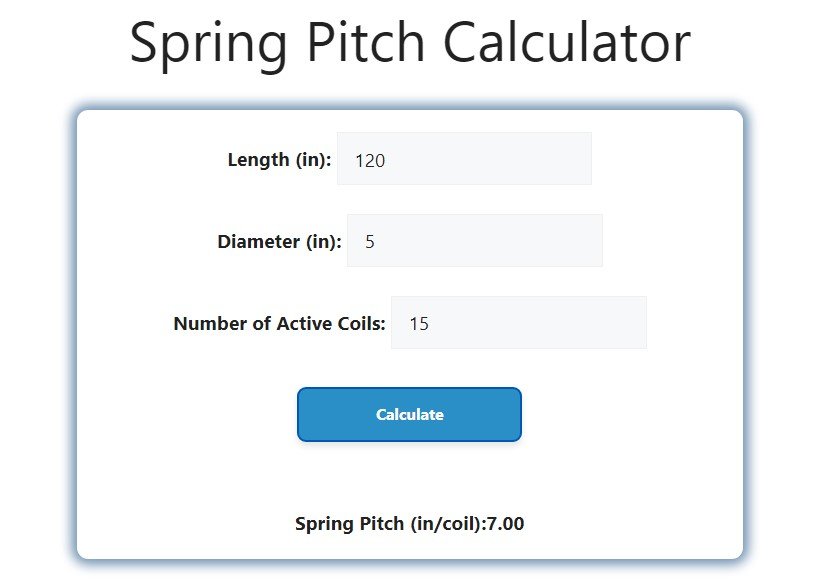Click the Number of Active Coils input field
The image size is (825, 587).
518,322
